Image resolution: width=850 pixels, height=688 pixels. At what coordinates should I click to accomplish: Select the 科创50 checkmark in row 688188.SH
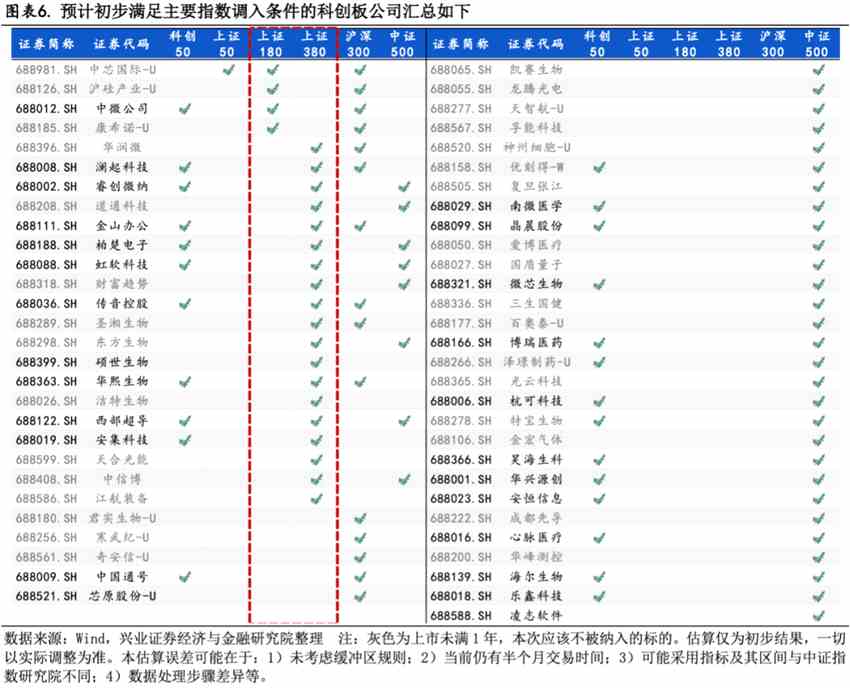pyautogui.click(x=185, y=245)
